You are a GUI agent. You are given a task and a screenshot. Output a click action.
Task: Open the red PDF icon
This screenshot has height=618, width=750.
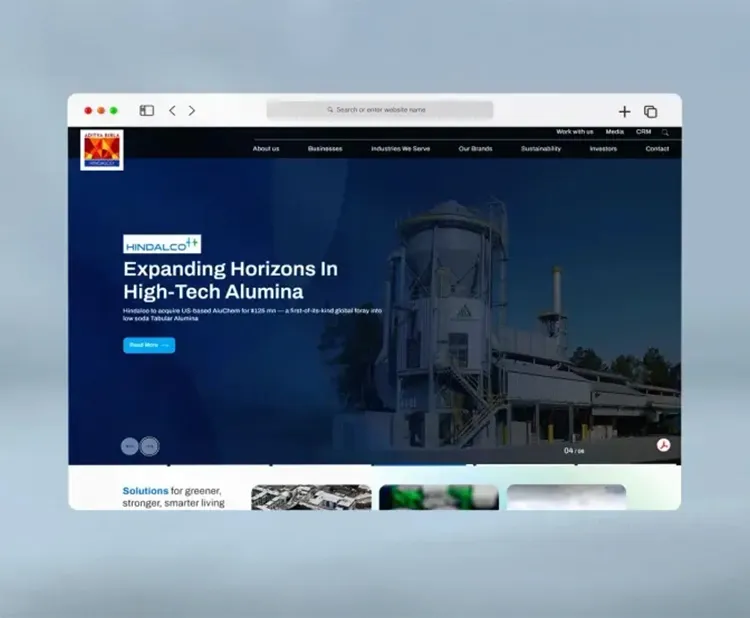point(663,445)
